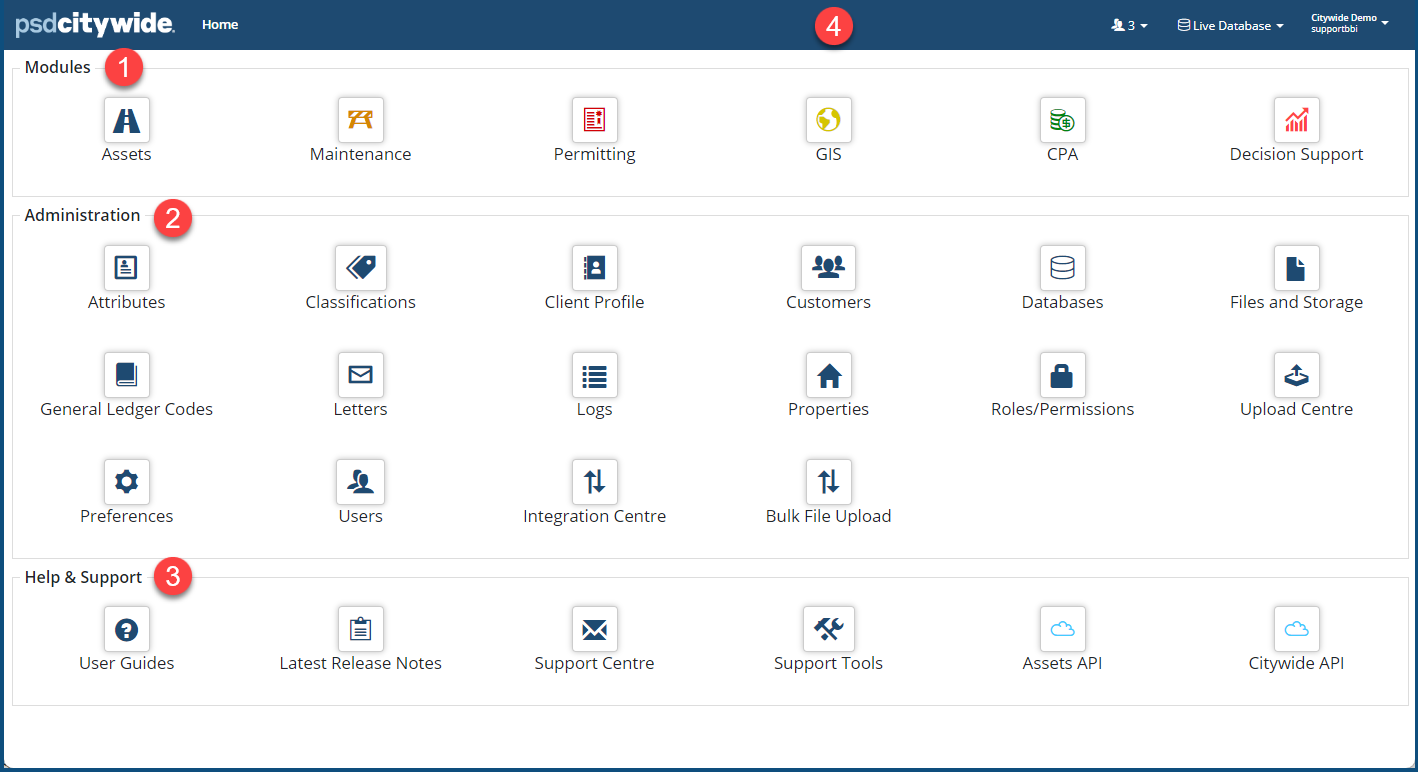The image size is (1418, 772).
Task: Click the Permitting label link
Action: pos(595,155)
